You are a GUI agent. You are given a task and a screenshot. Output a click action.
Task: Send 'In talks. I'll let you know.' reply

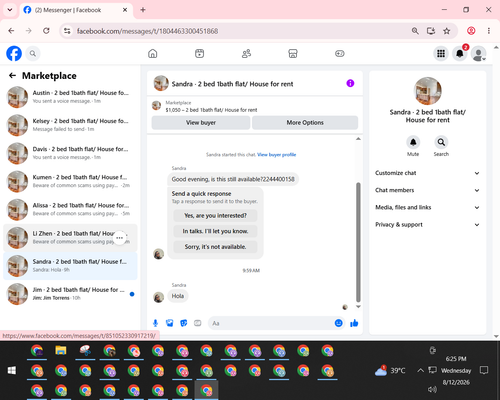click(215, 231)
